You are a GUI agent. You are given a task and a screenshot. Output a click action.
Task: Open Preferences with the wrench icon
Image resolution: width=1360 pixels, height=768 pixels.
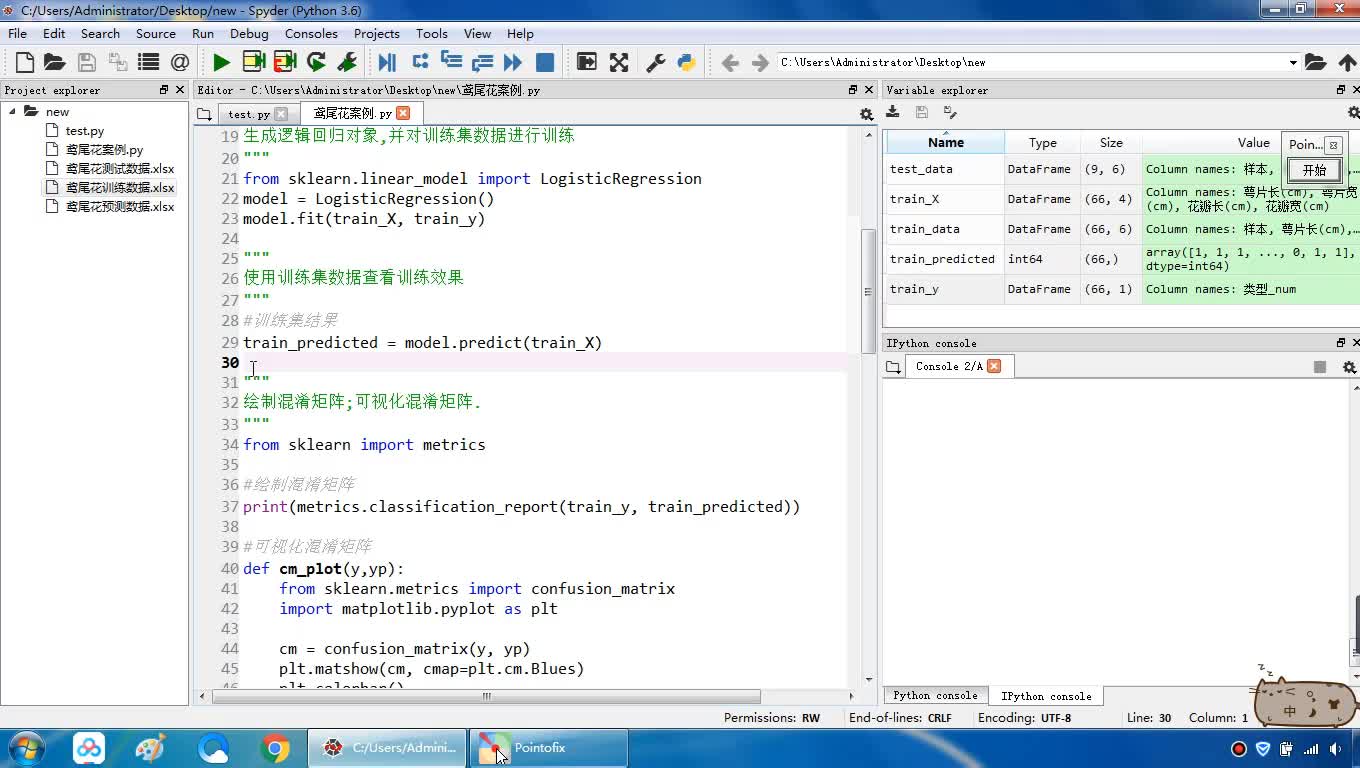point(656,63)
